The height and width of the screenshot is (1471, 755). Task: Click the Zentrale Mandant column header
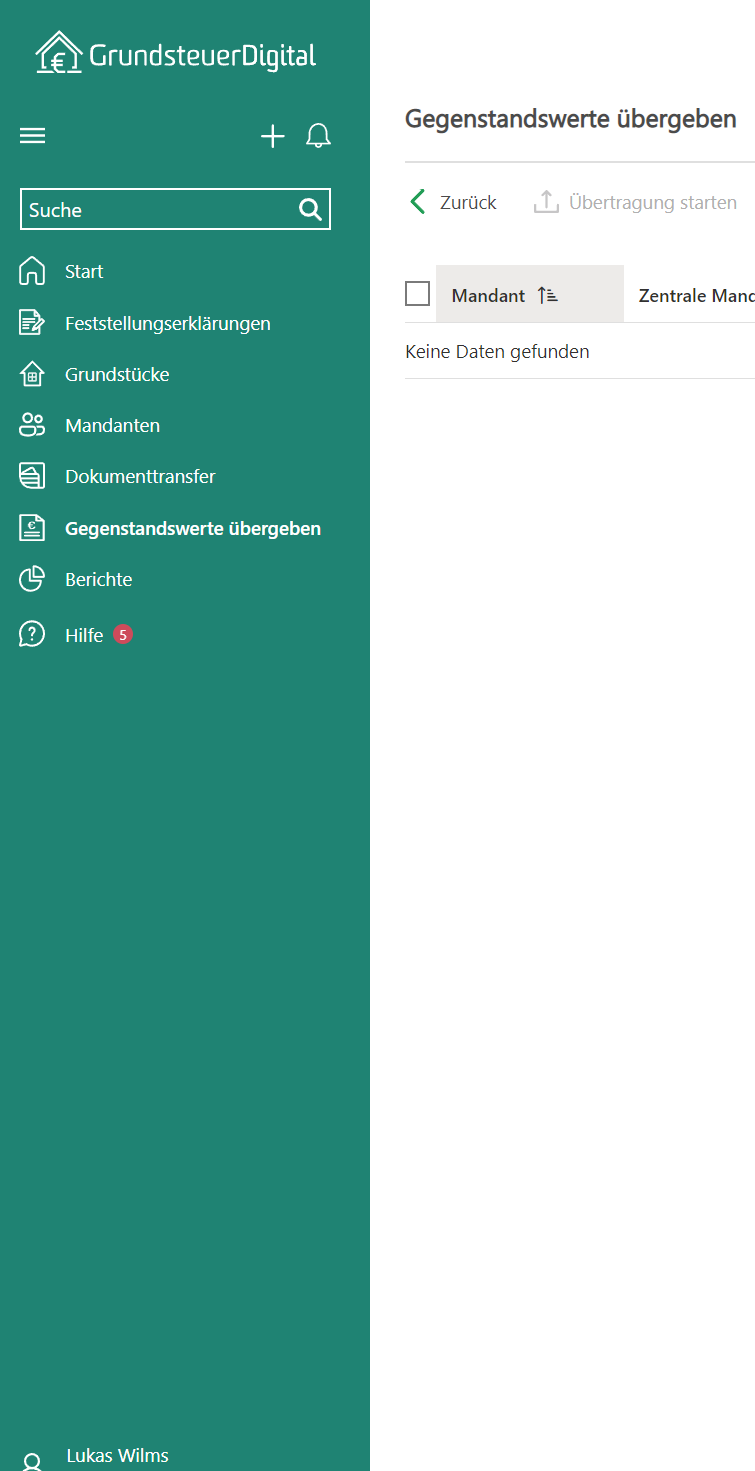(x=697, y=295)
